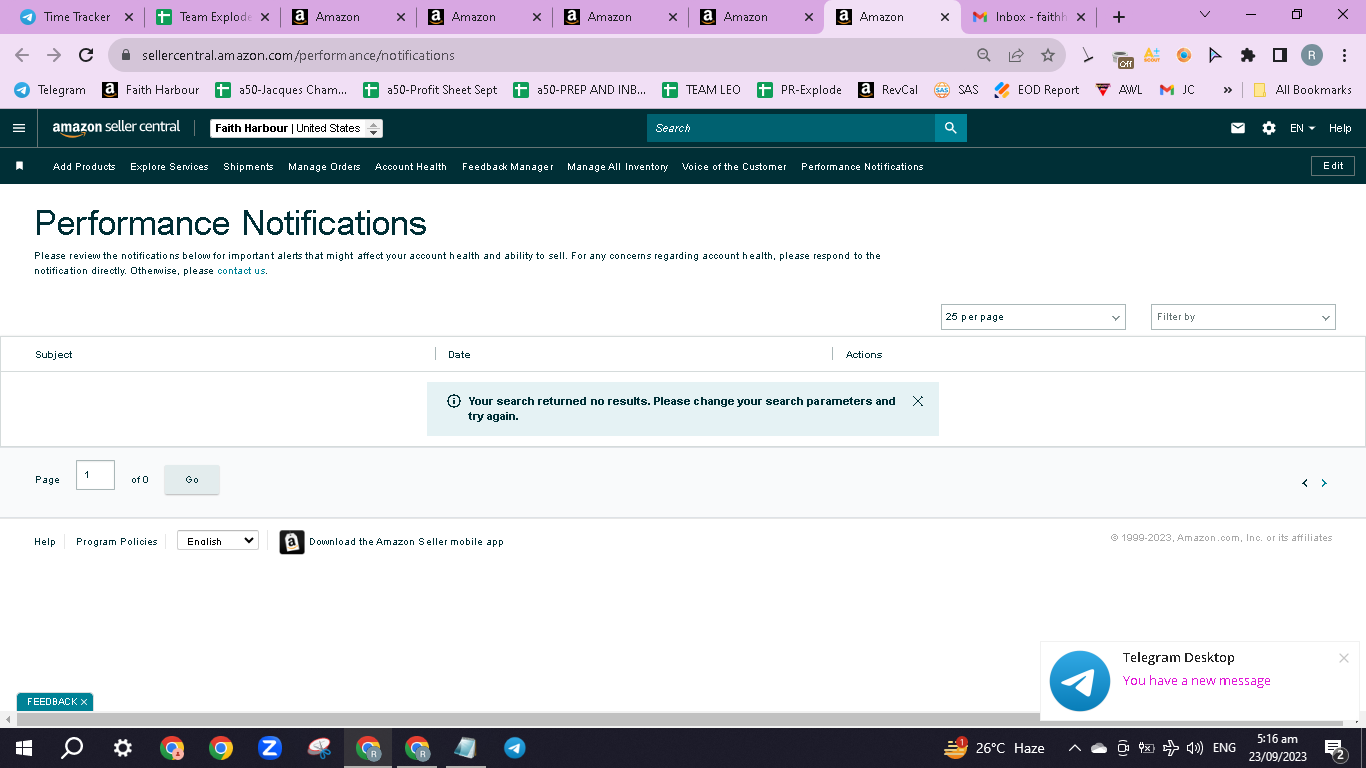This screenshot has width=1366, height=768.
Task: Open the Windows Start menu
Action: click(24, 748)
